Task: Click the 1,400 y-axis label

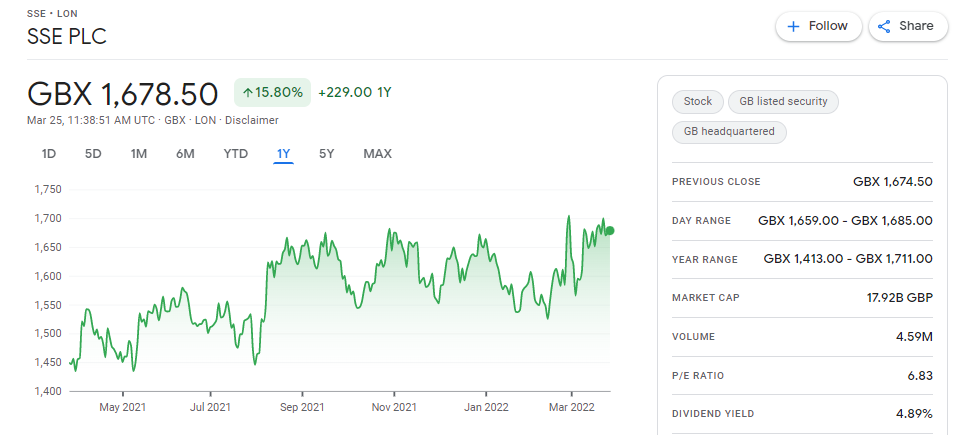Action: [48, 391]
